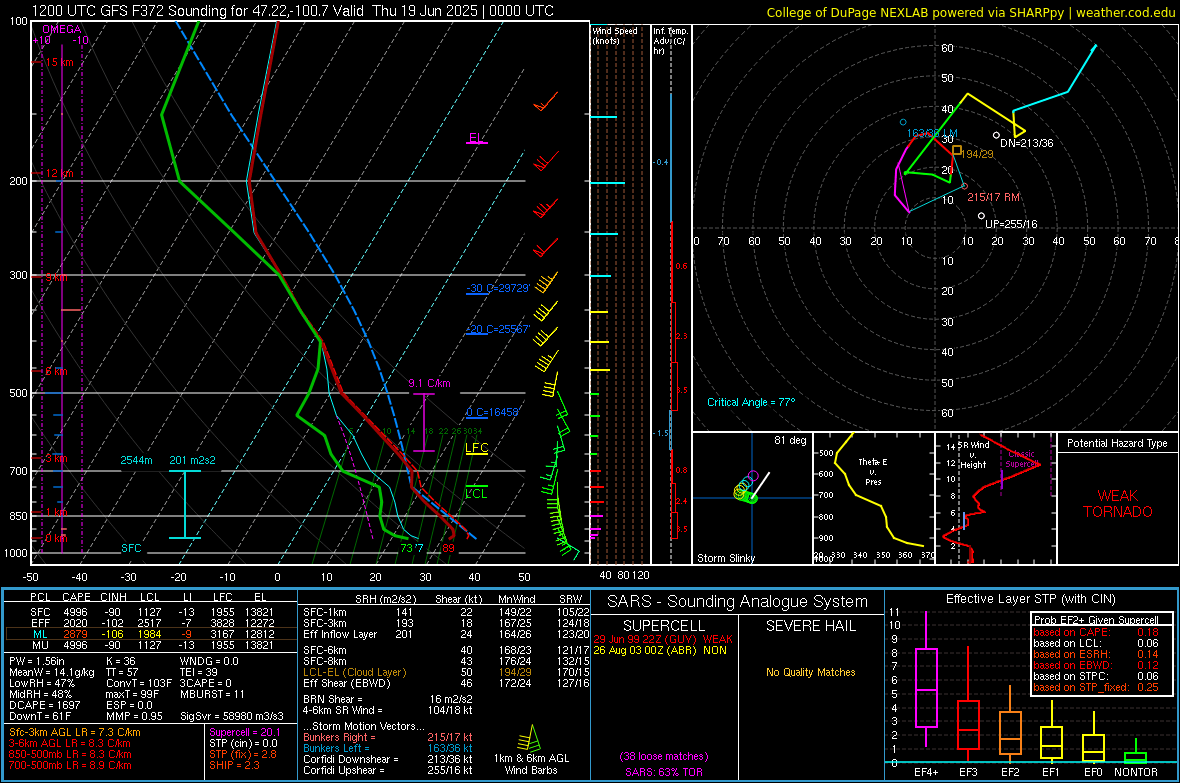Click the SHIP = 2.3 index

[234, 765]
